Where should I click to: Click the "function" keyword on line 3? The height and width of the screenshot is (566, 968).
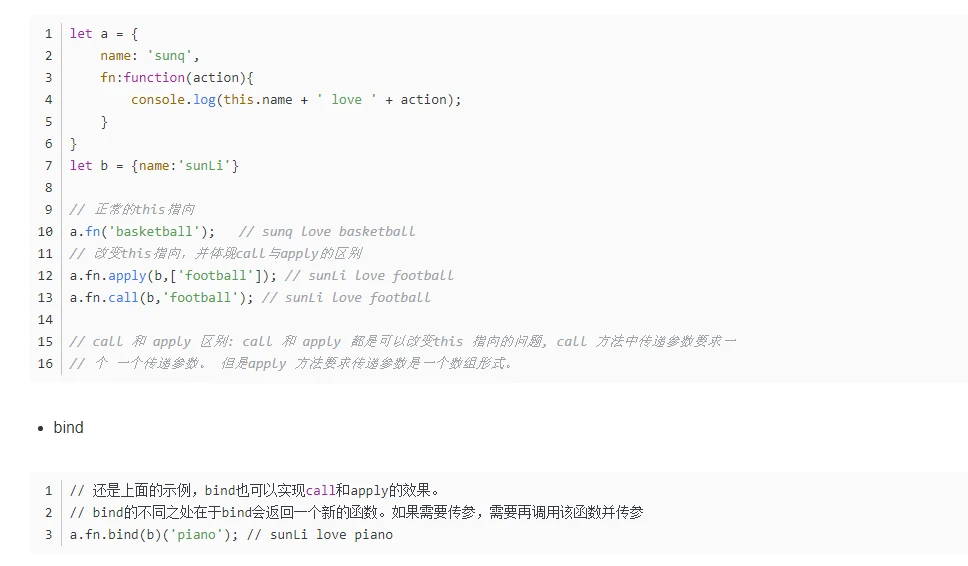[154, 78]
